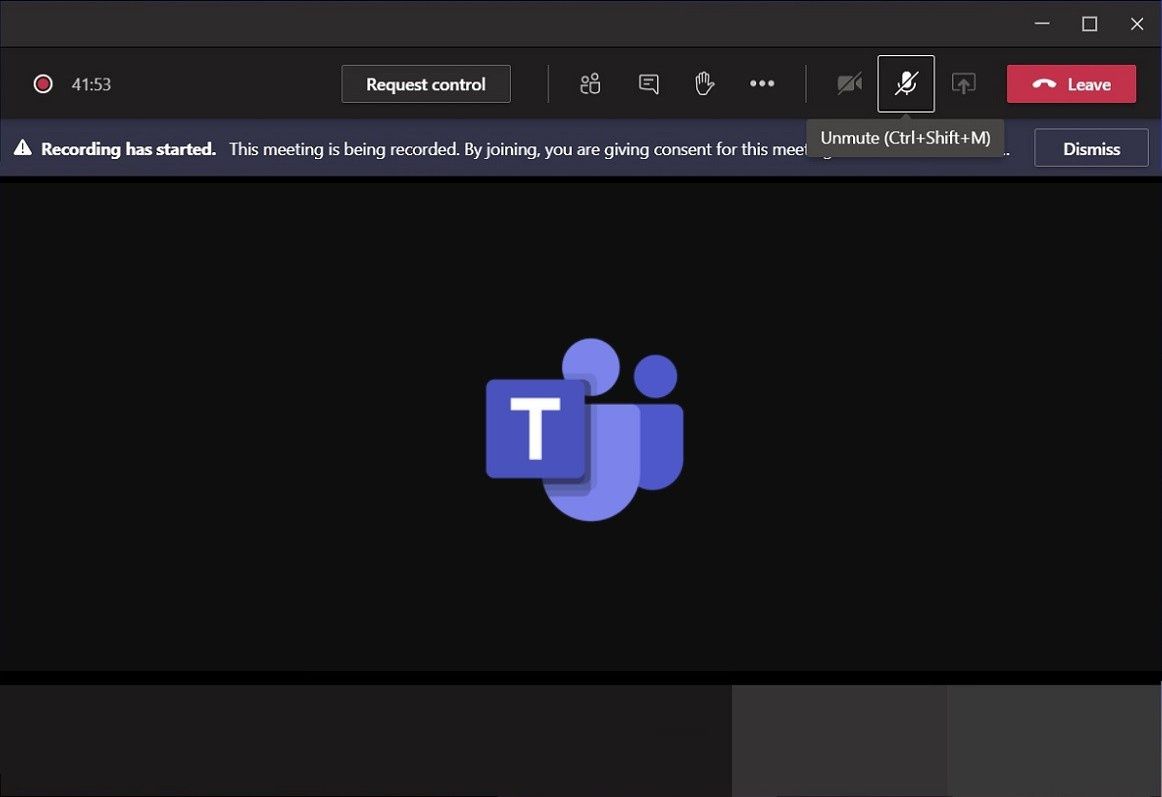Click the 'Recording has started.' text
1162x797 pixels.
click(128, 149)
